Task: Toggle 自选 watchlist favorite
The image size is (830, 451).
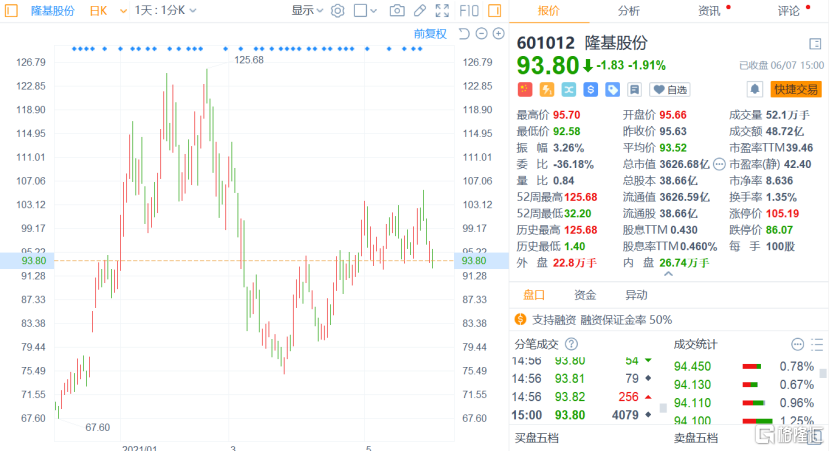Action: pyautogui.click(x=671, y=89)
